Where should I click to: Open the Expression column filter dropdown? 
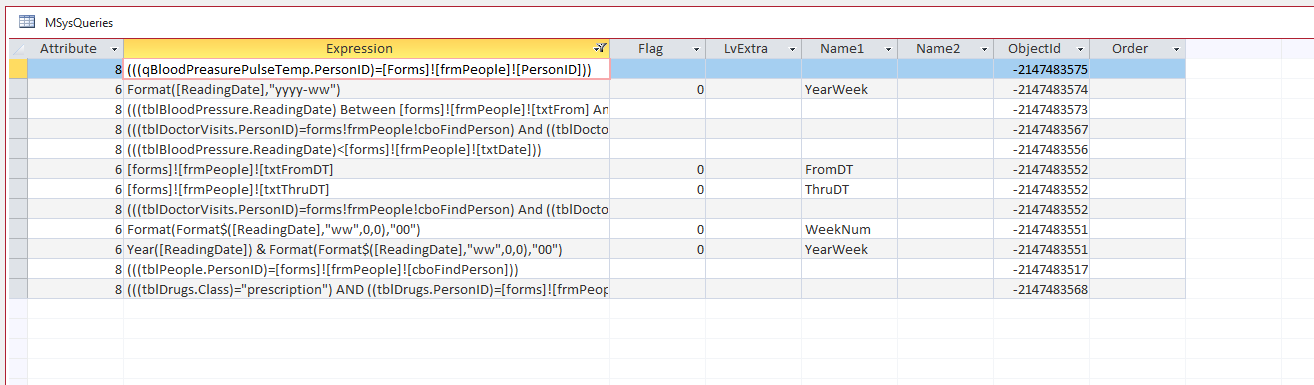pyautogui.click(x=599, y=49)
